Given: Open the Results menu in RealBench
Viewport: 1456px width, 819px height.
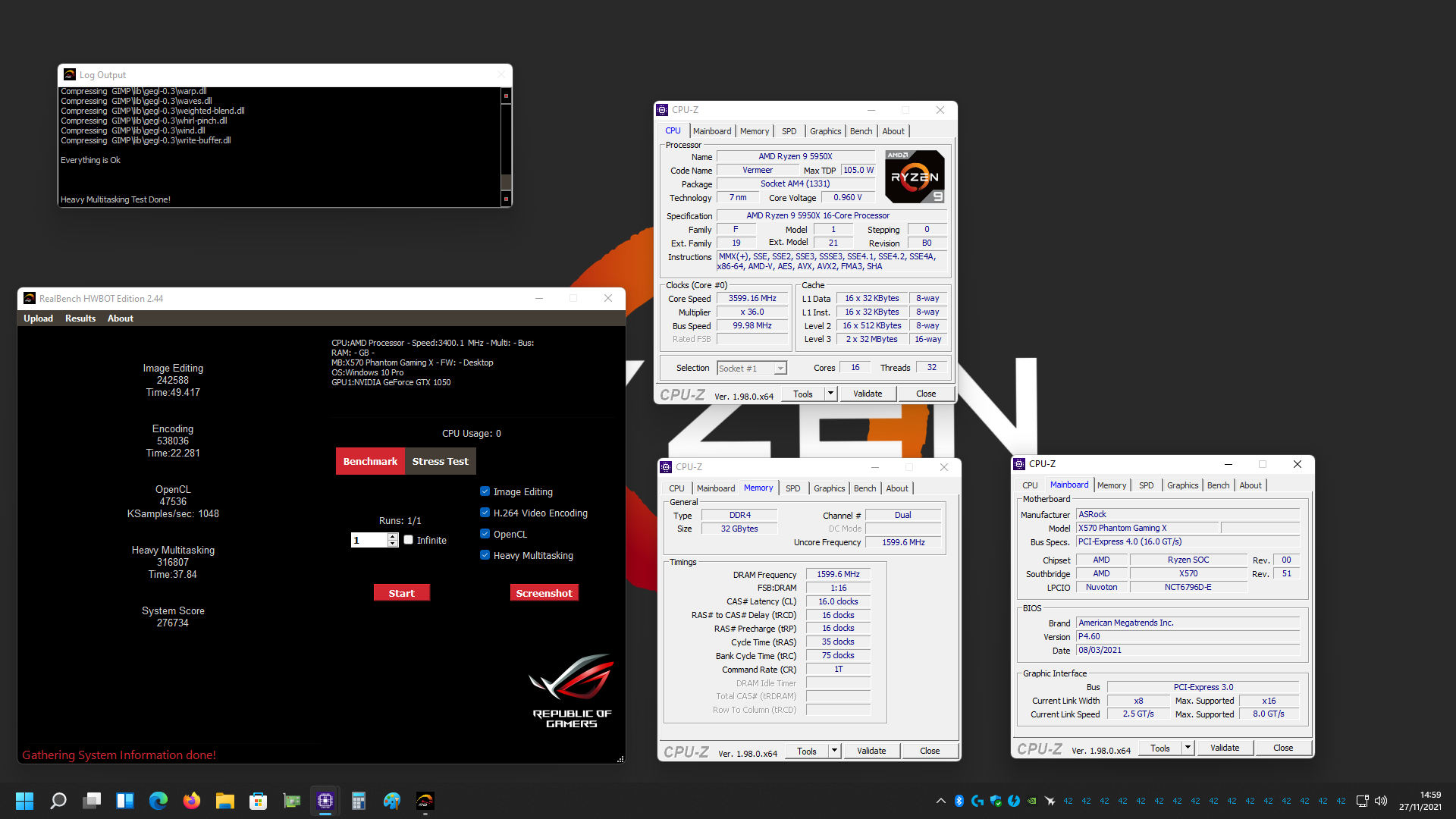Looking at the screenshot, I should point(80,318).
